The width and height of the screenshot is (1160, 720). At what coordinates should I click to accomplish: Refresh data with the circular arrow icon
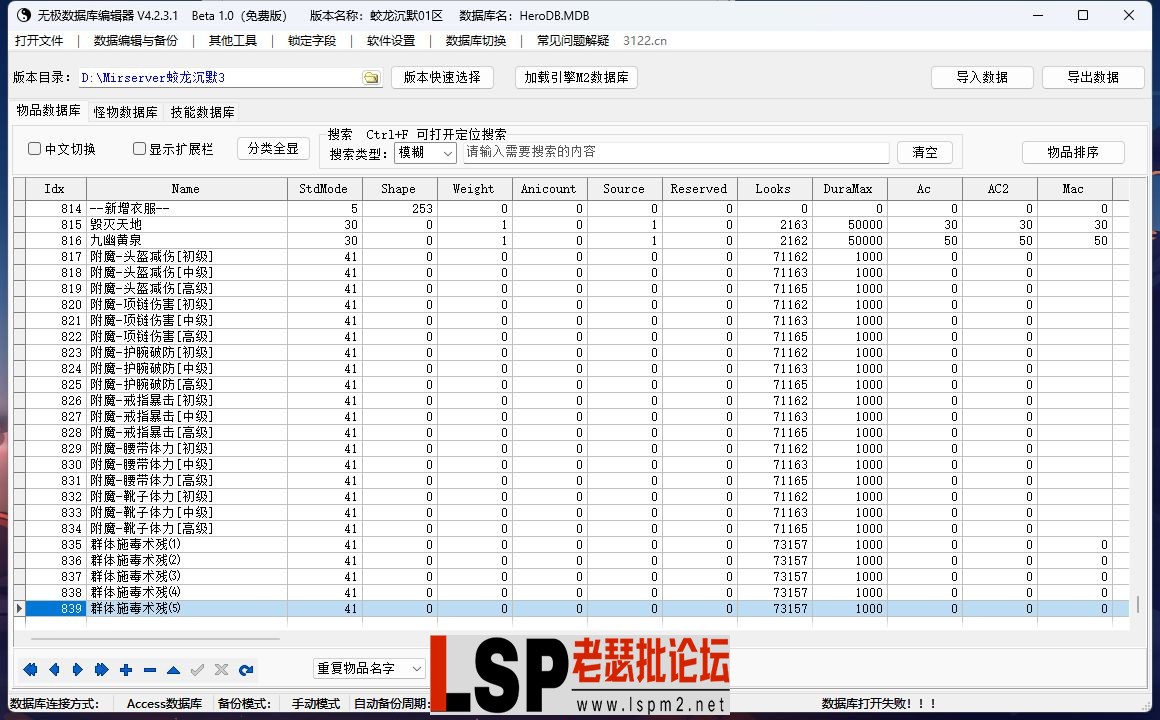pyautogui.click(x=246, y=670)
